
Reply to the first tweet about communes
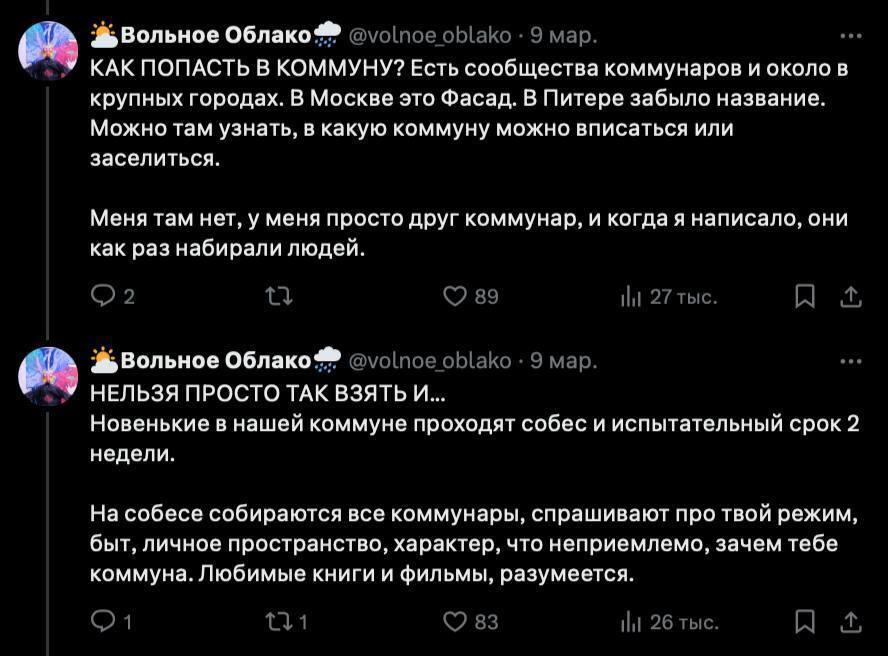coord(103,296)
